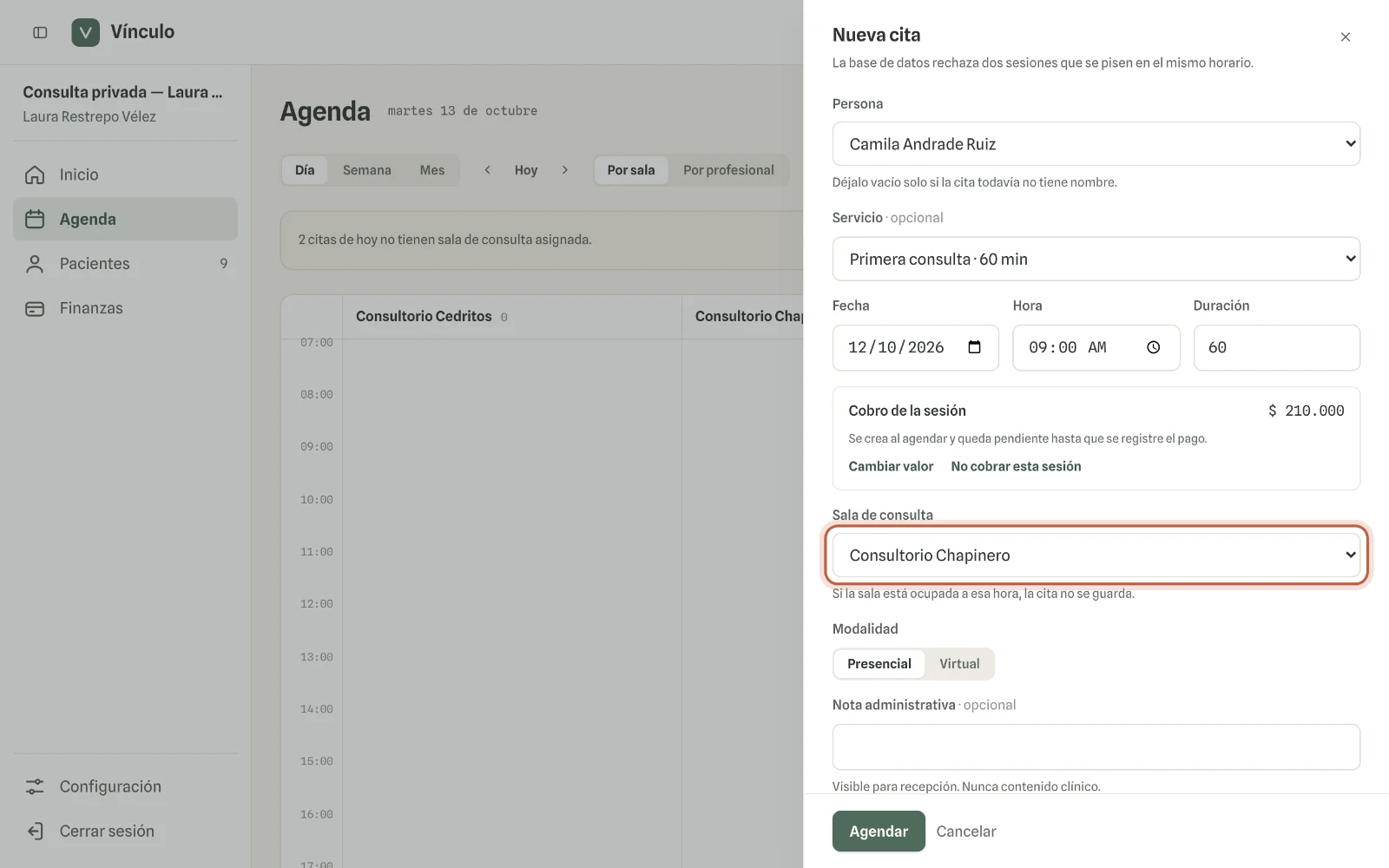1389x868 pixels.
Task: Click the Pacientes person icon
Action: [x=35, y=264]
